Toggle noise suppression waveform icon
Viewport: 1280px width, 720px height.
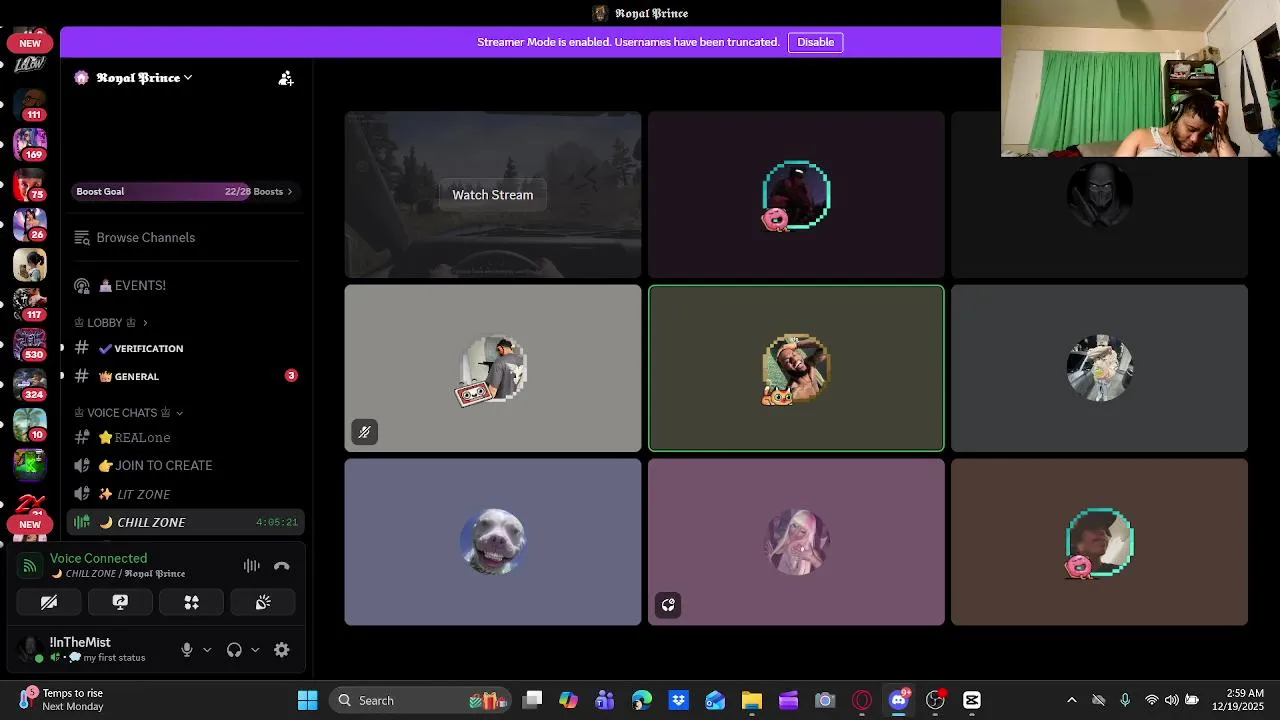tap(251, 566)
